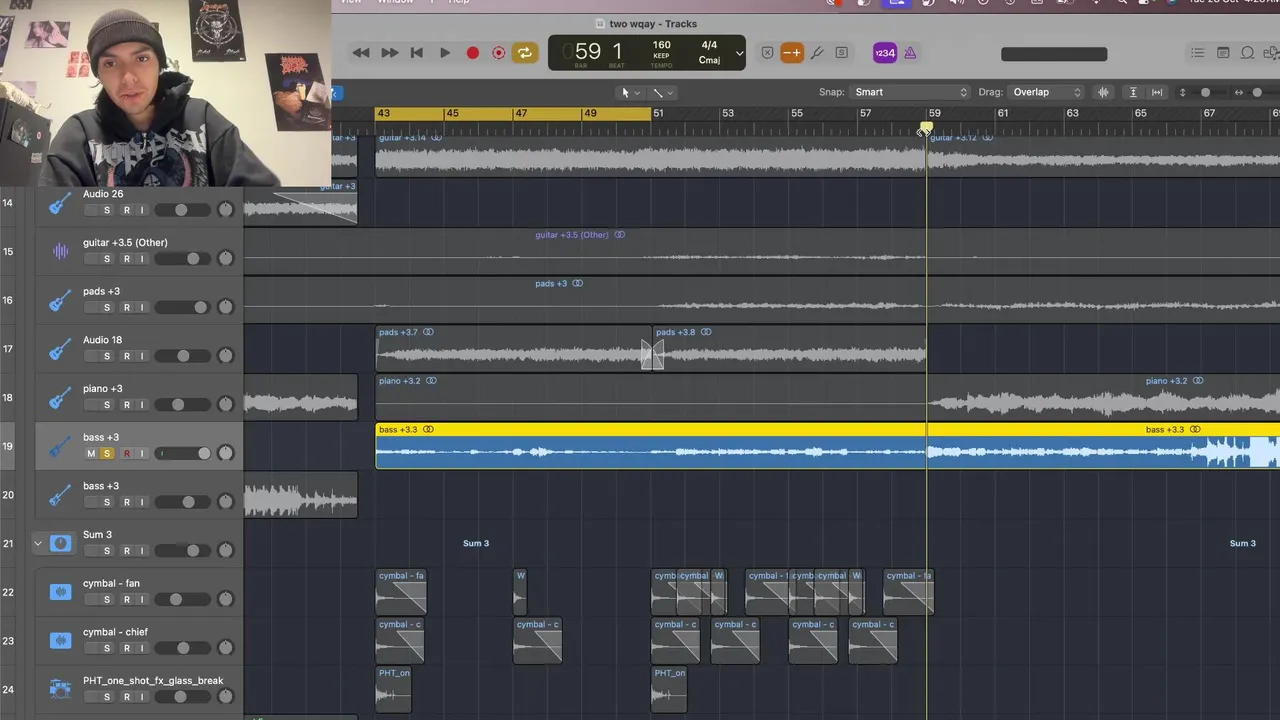This screenshot has width=1280, height=720.
Task: Click the pan knob on guitar +3.5 (Other) track
Action: (x=225, y=258)
